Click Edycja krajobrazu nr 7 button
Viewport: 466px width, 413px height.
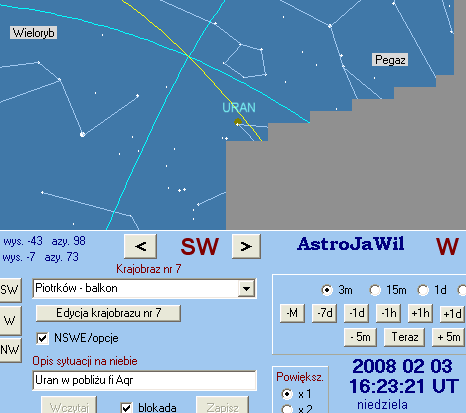pyautogui.click(x=108, y=313)
